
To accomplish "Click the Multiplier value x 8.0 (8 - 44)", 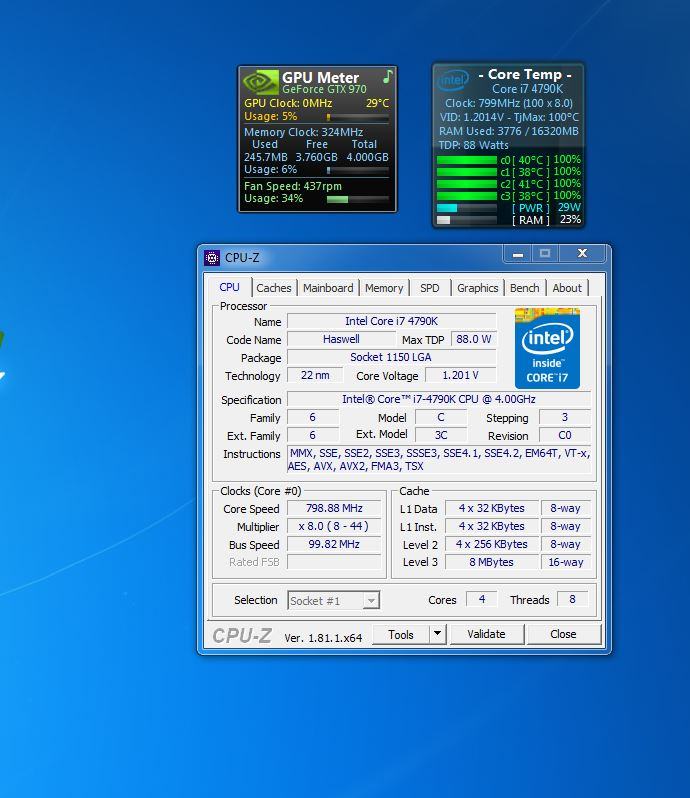I will [x=334, y=526].
